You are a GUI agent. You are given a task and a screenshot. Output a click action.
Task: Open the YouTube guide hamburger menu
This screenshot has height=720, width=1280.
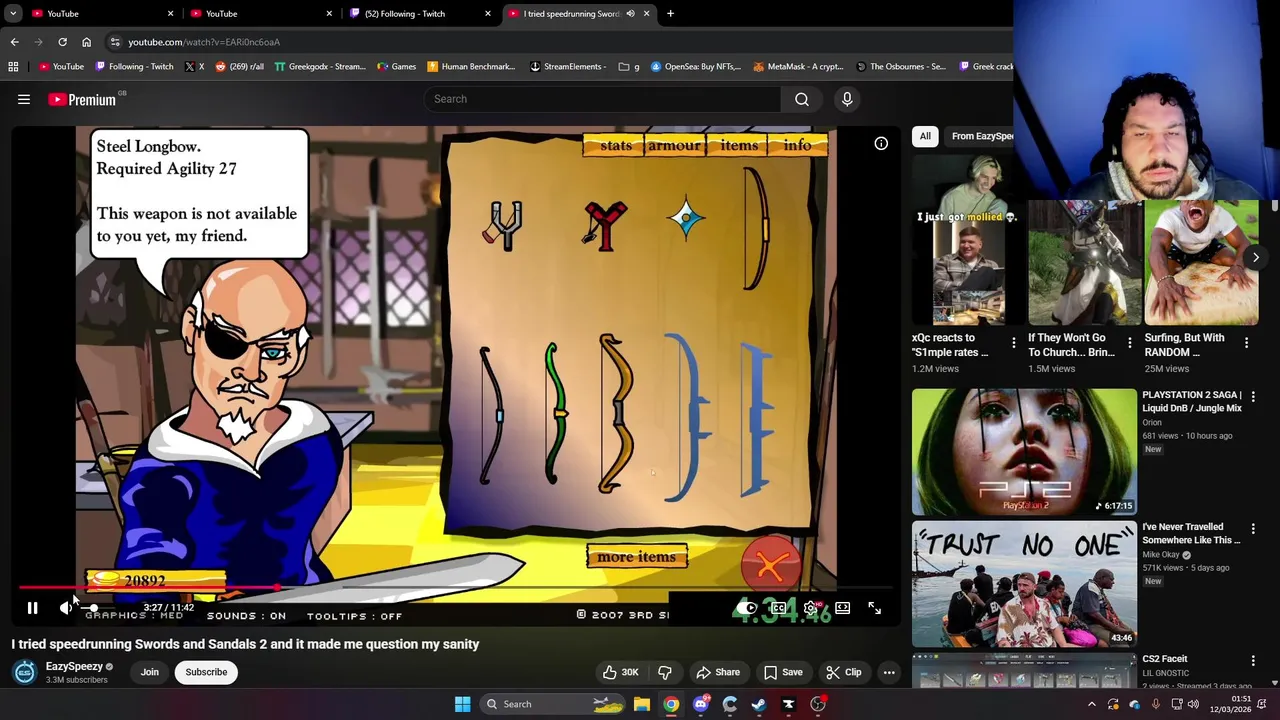(x=24, y=99)
